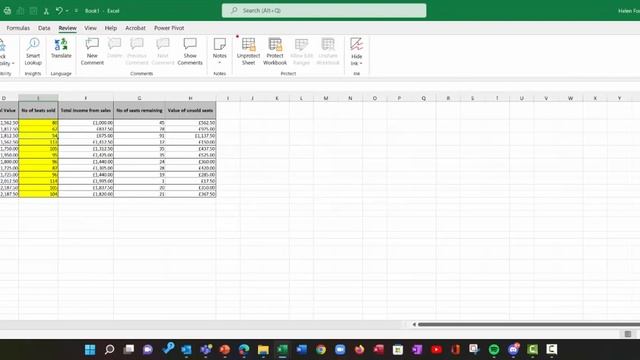This screenshot has height=360, width=640.
Task: Click the 'No of seats remaining' header cell
Action: tap(139, 110)
